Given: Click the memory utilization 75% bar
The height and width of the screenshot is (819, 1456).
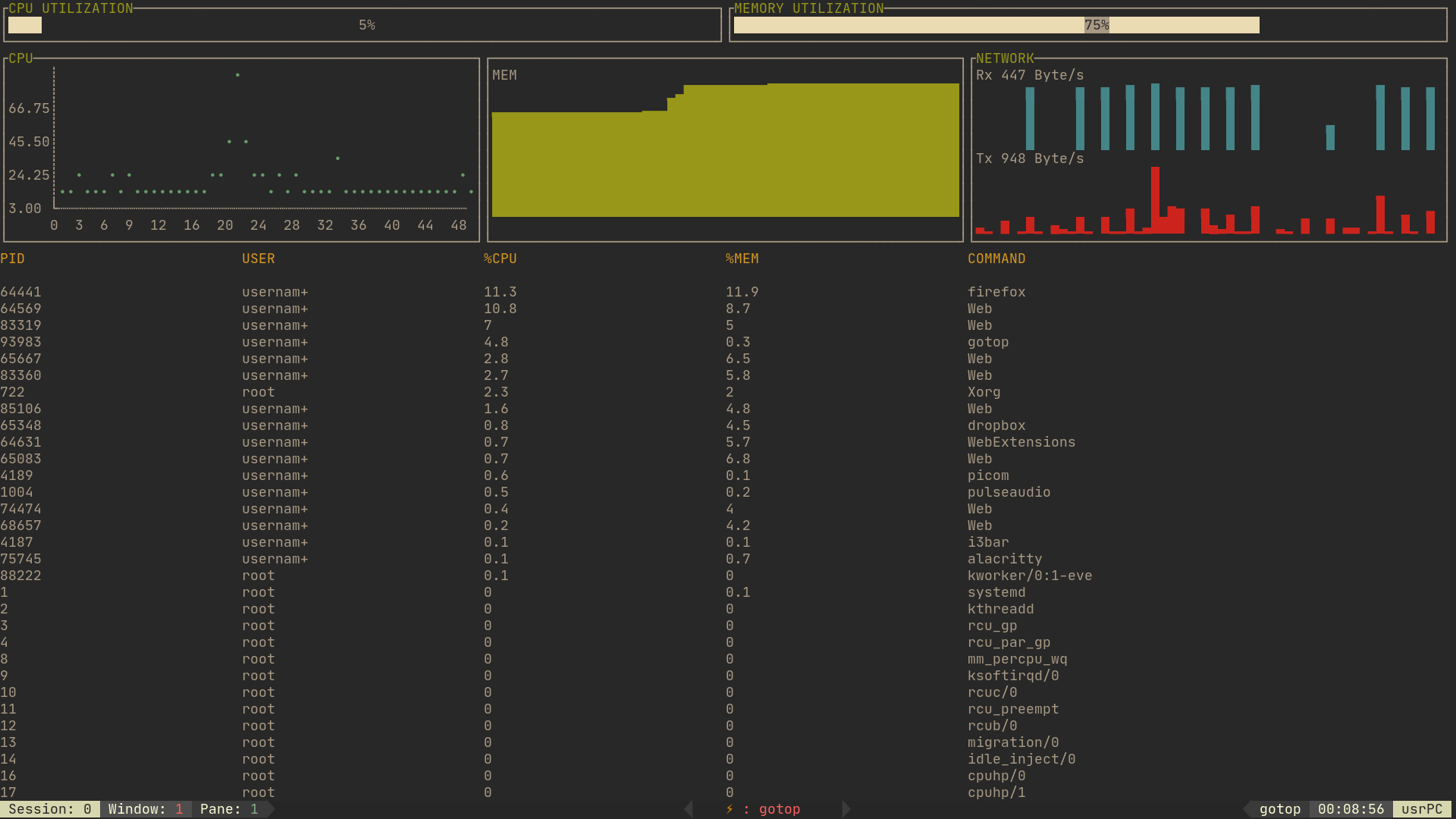Looking at the screenshot, I should (996, 25).
